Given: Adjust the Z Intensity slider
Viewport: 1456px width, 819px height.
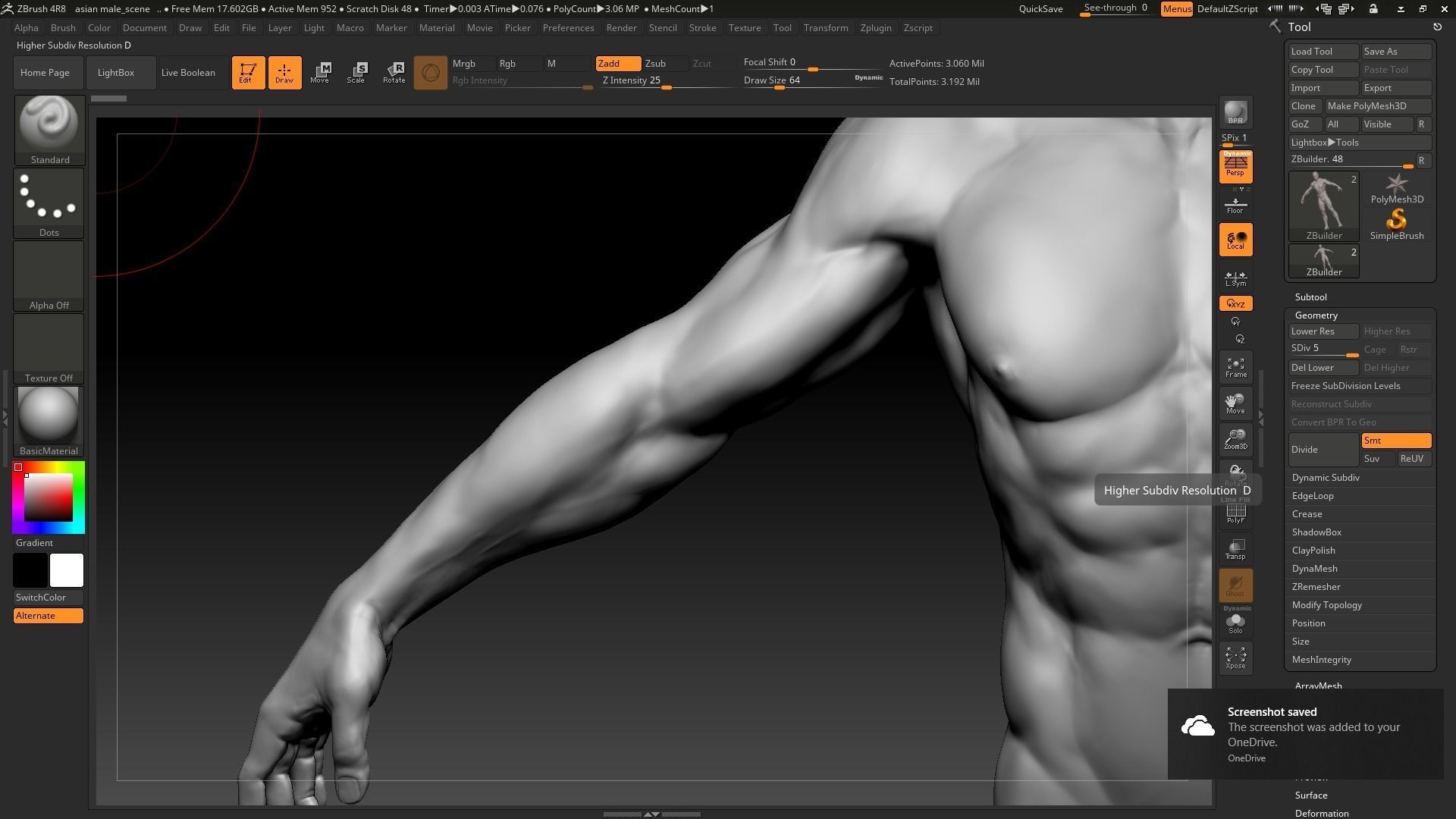Looking at the screenshot, I should [667, 81].
